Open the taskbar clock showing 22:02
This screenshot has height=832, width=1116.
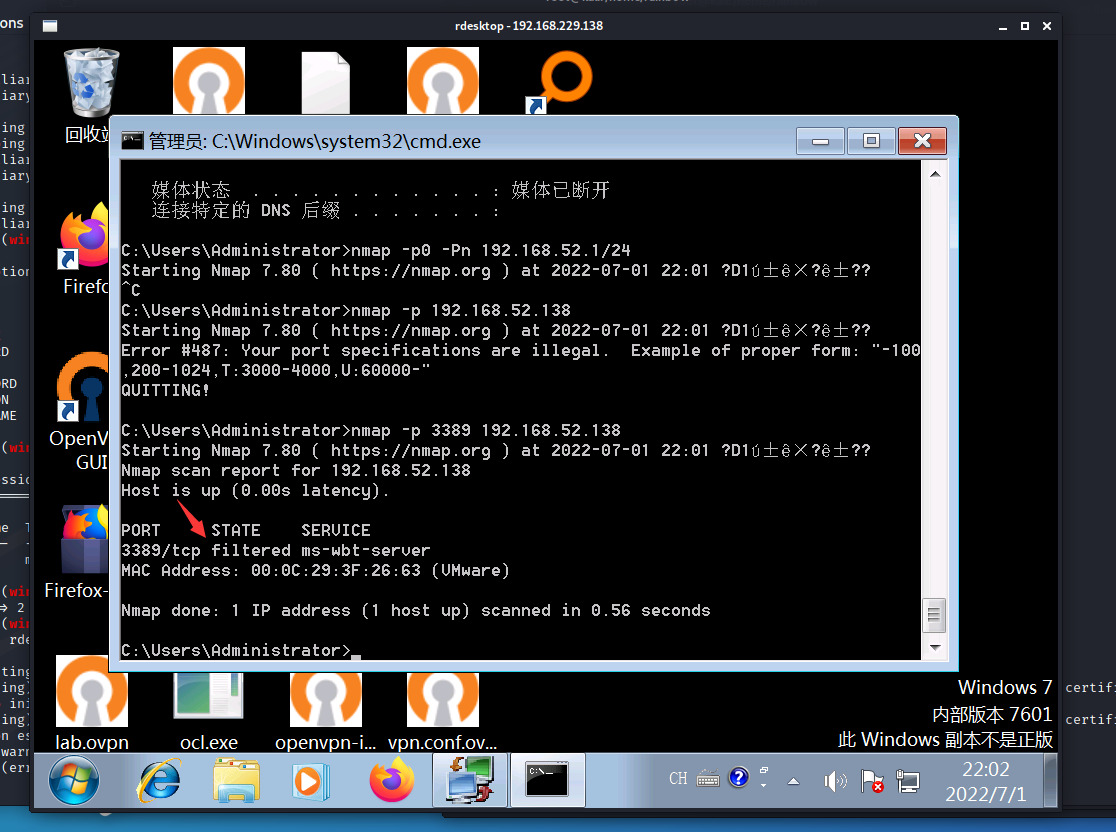pos(985,781)
